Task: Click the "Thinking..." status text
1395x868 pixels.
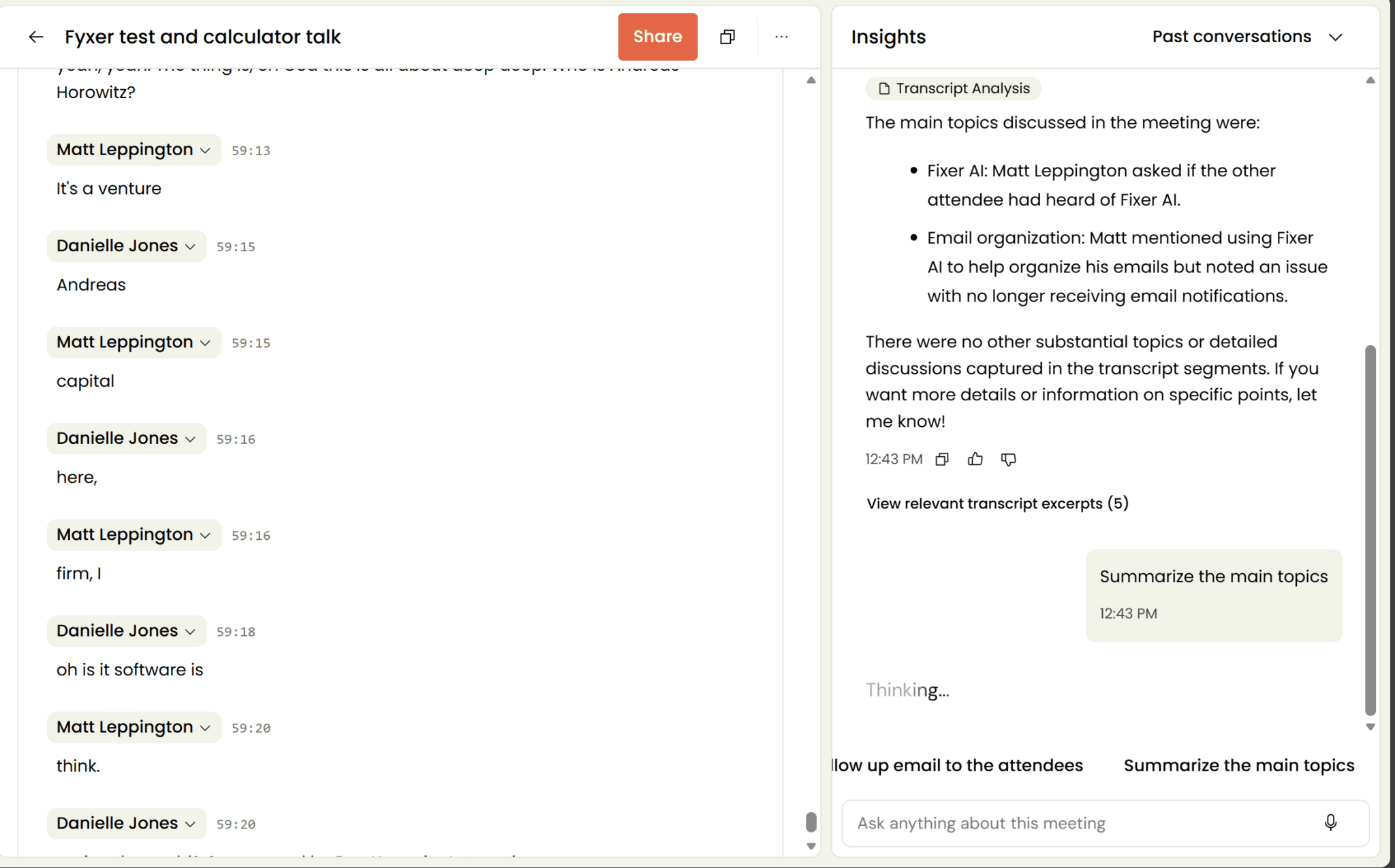Action: (907, 690)
